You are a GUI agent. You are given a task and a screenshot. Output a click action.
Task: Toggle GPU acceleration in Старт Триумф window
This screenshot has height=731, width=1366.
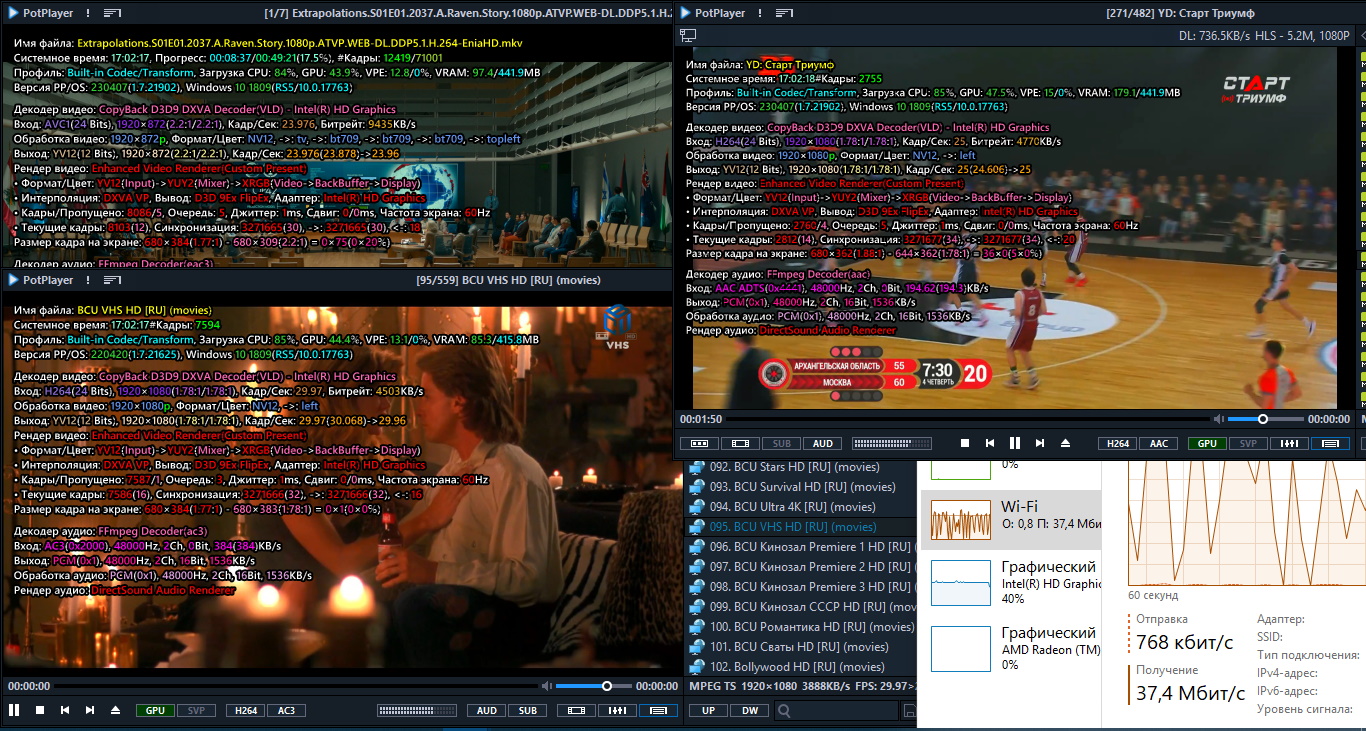click(1207, 443)
